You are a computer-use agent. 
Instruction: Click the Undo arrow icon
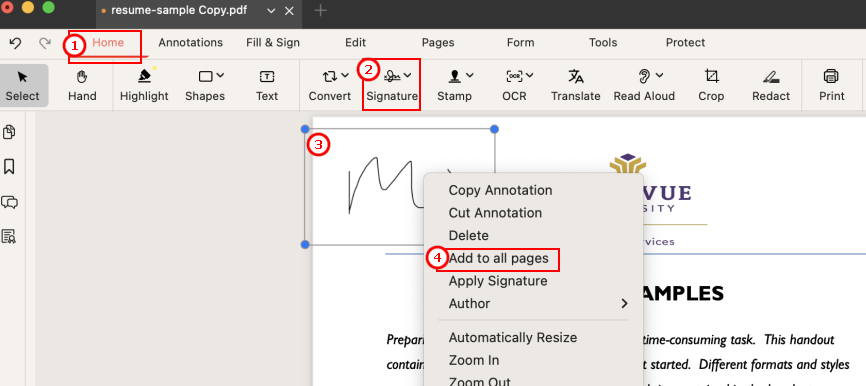pyautogui.click(x=15, y=43)
